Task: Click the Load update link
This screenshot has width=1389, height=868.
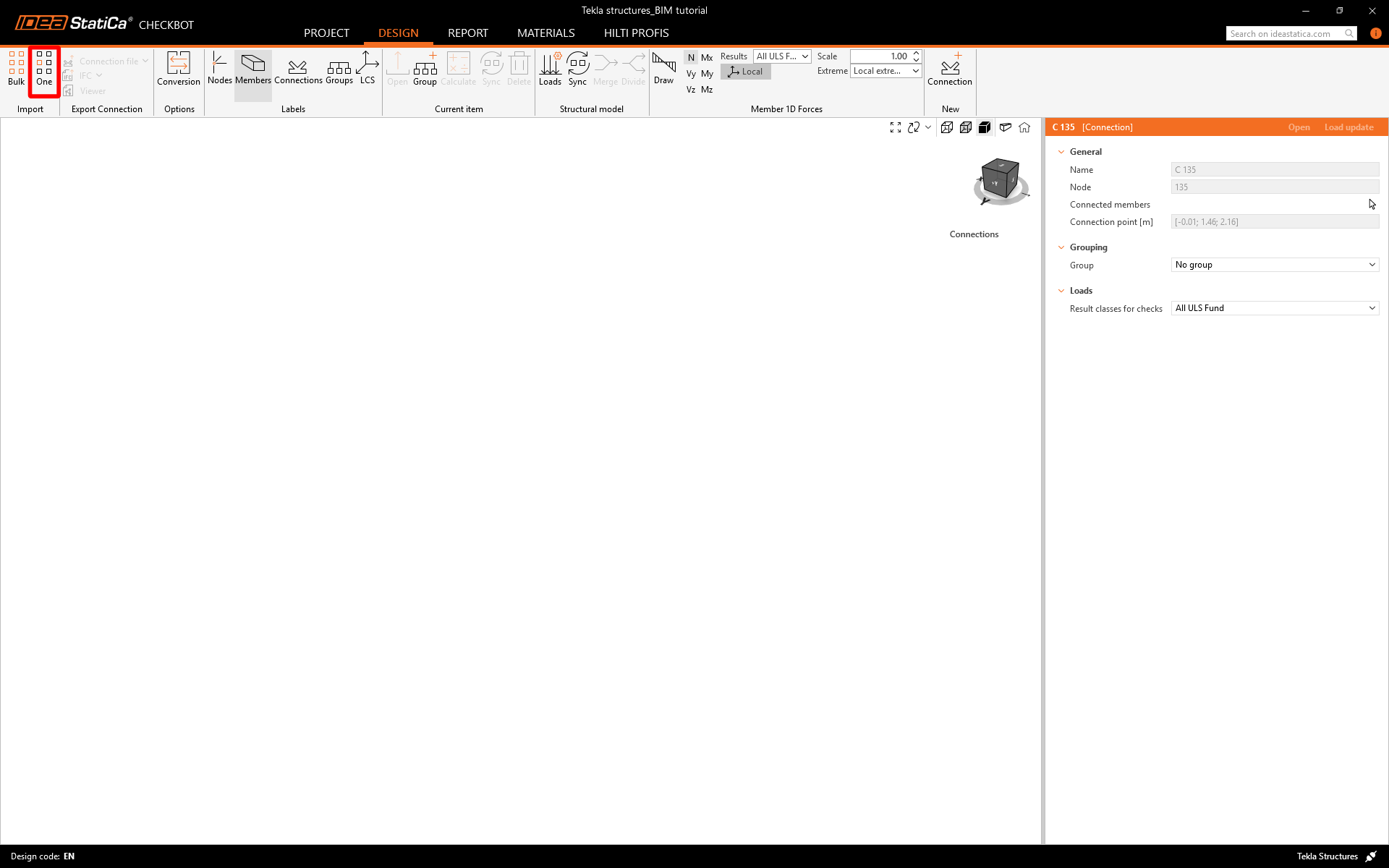Action: click(x=1348, y=127)
